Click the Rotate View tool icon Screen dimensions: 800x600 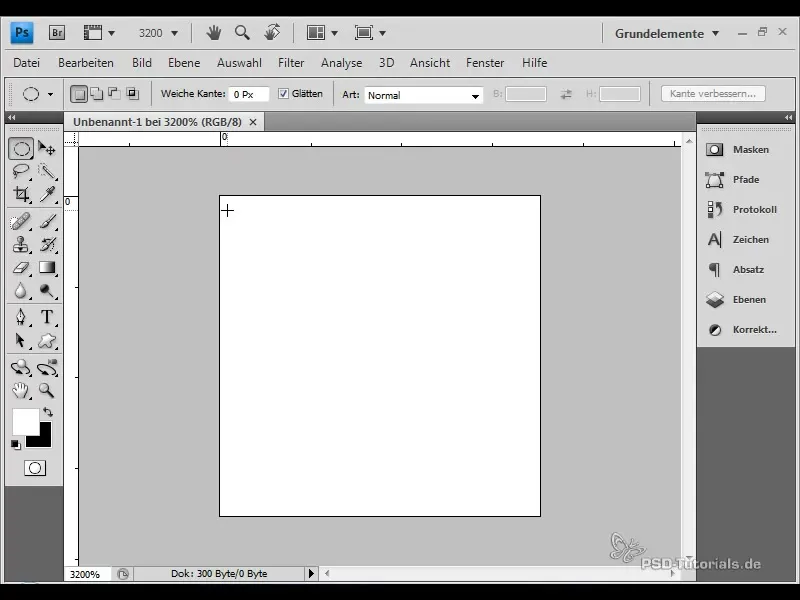click(x=272, y=33)
